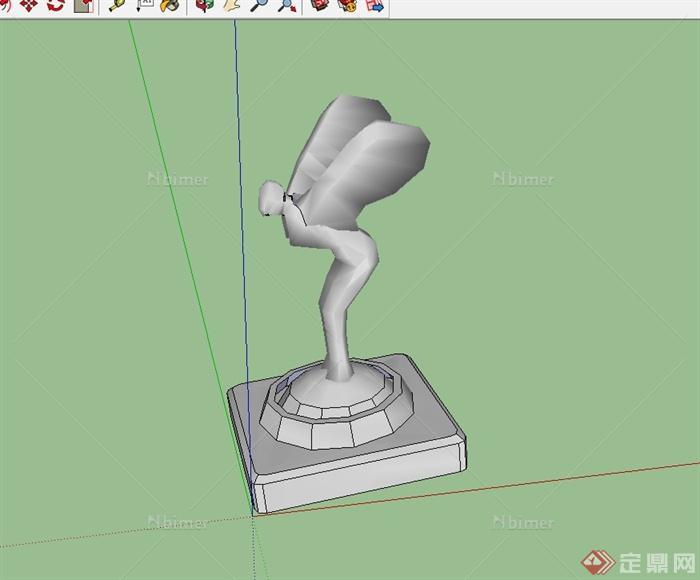Select the Orbit tool

point(204,5)
